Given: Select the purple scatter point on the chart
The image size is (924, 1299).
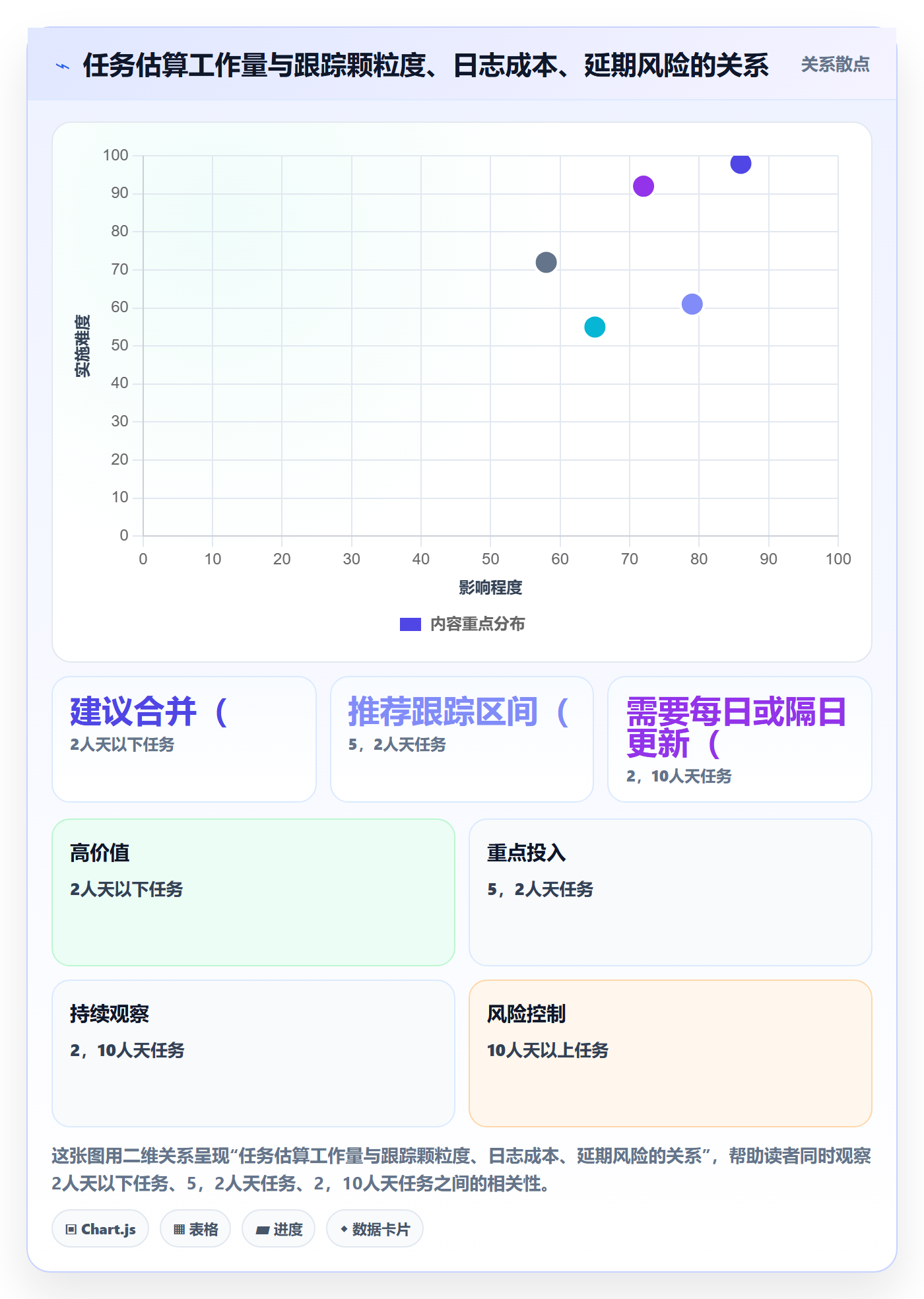Looking at the screenshot, I should [643, 186].
